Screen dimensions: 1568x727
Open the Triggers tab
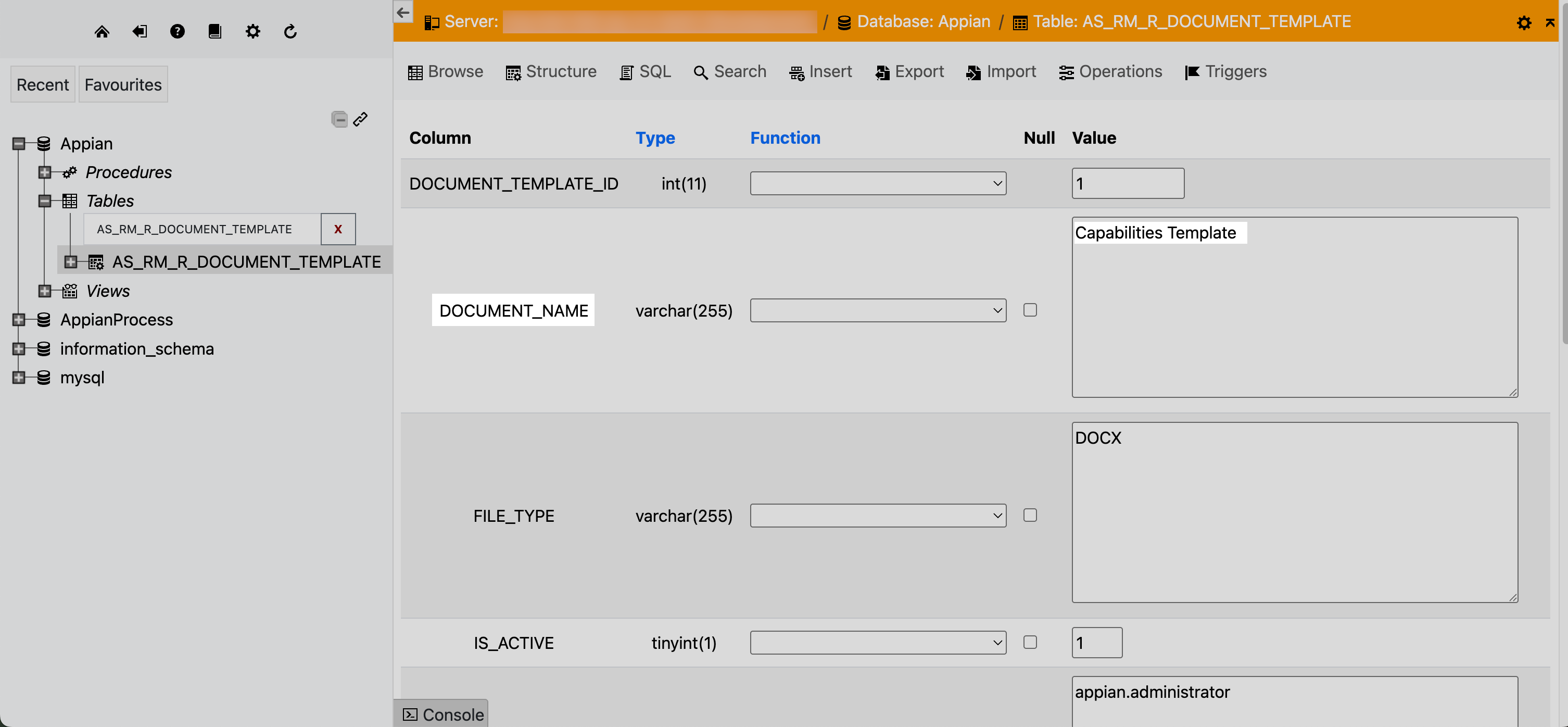point(1226,72)
